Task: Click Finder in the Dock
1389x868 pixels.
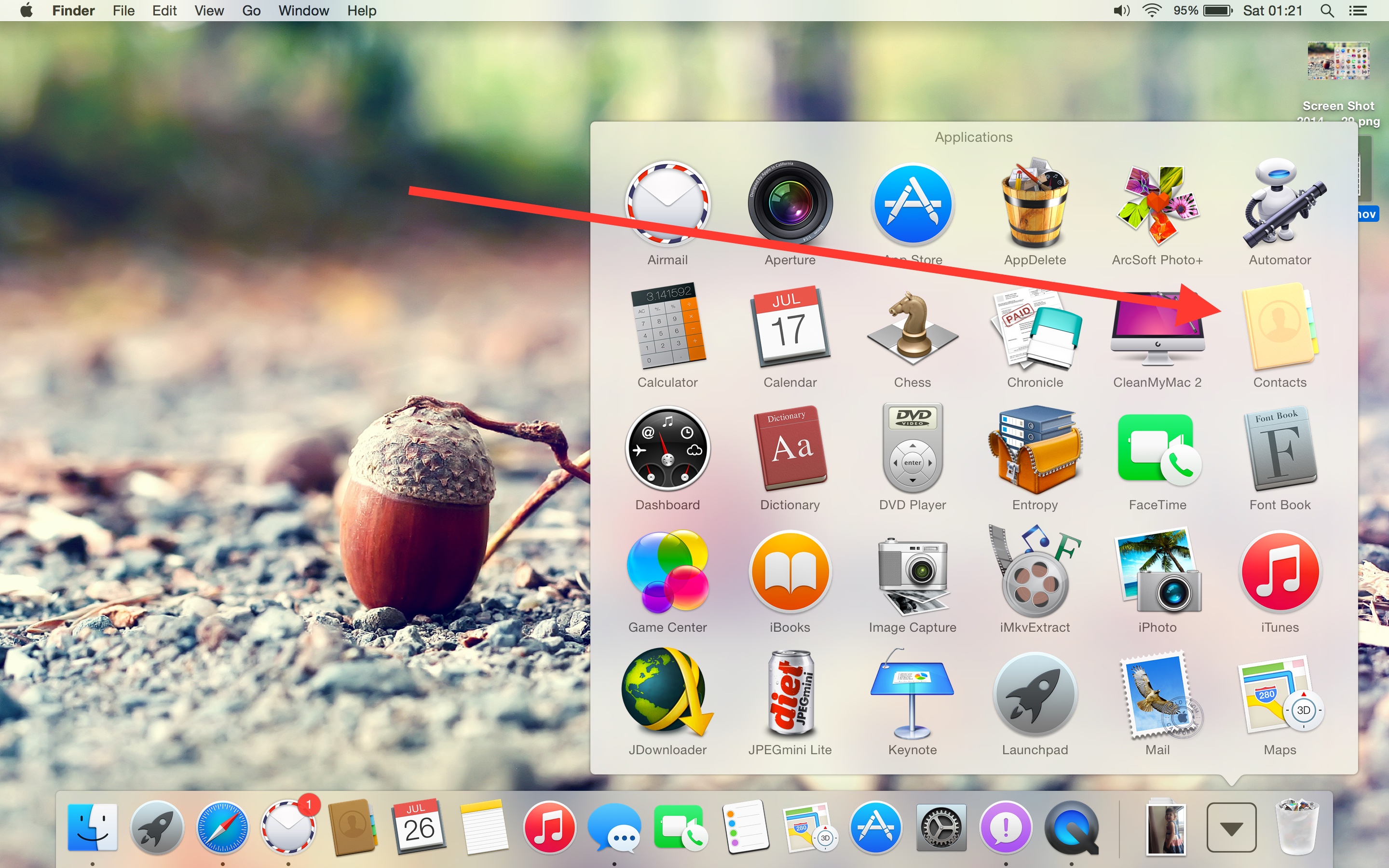Action: [93, 827]
